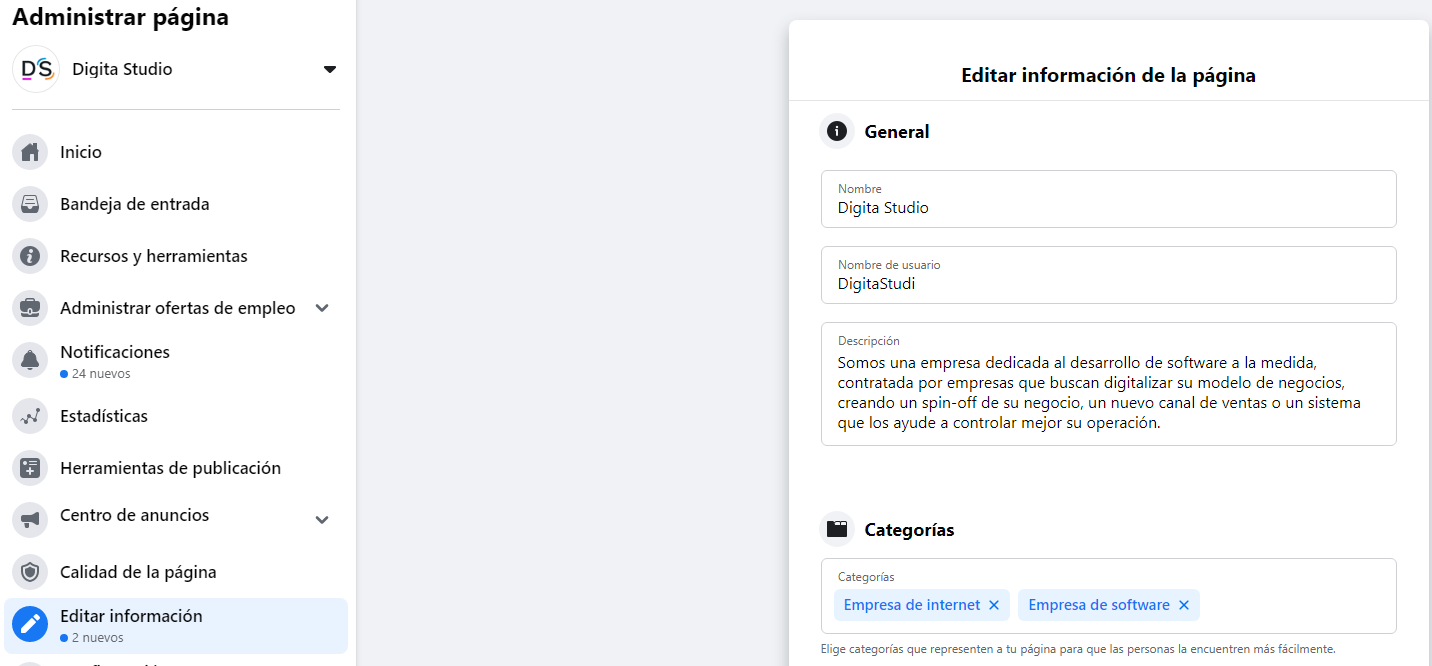Click the Administrar página heading
Screen dimensions: 1432x666
[x=120, y=17]
